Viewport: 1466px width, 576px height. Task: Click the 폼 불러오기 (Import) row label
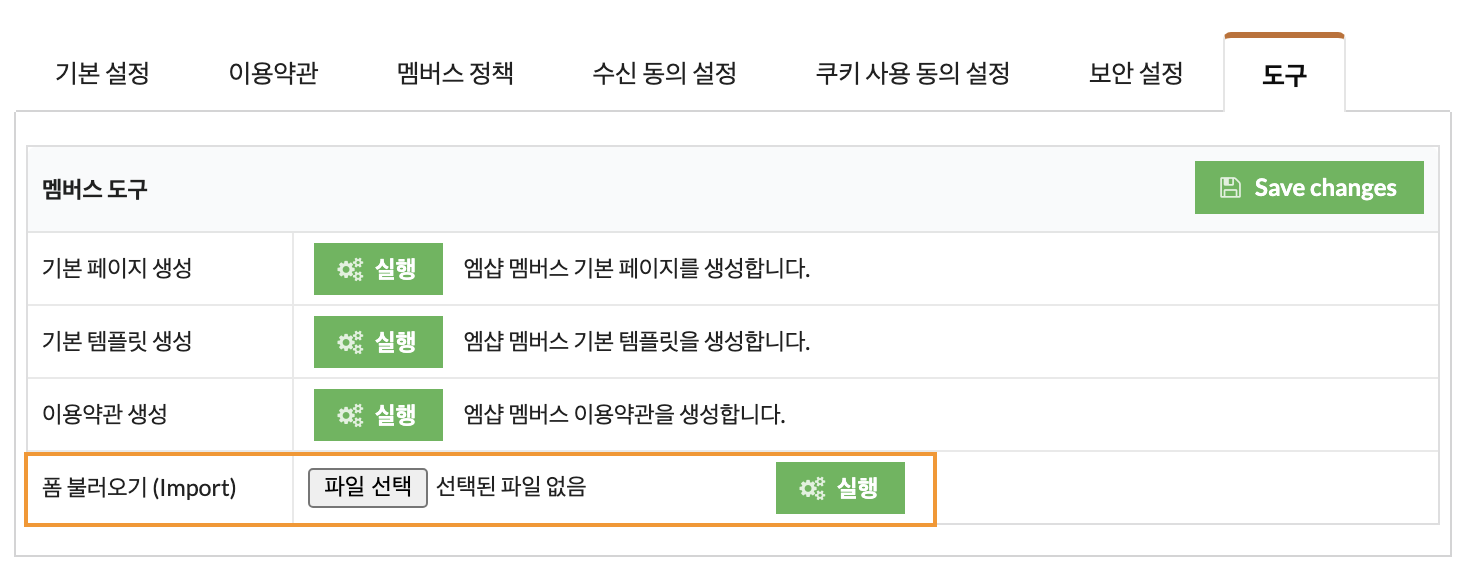point(139,489)
